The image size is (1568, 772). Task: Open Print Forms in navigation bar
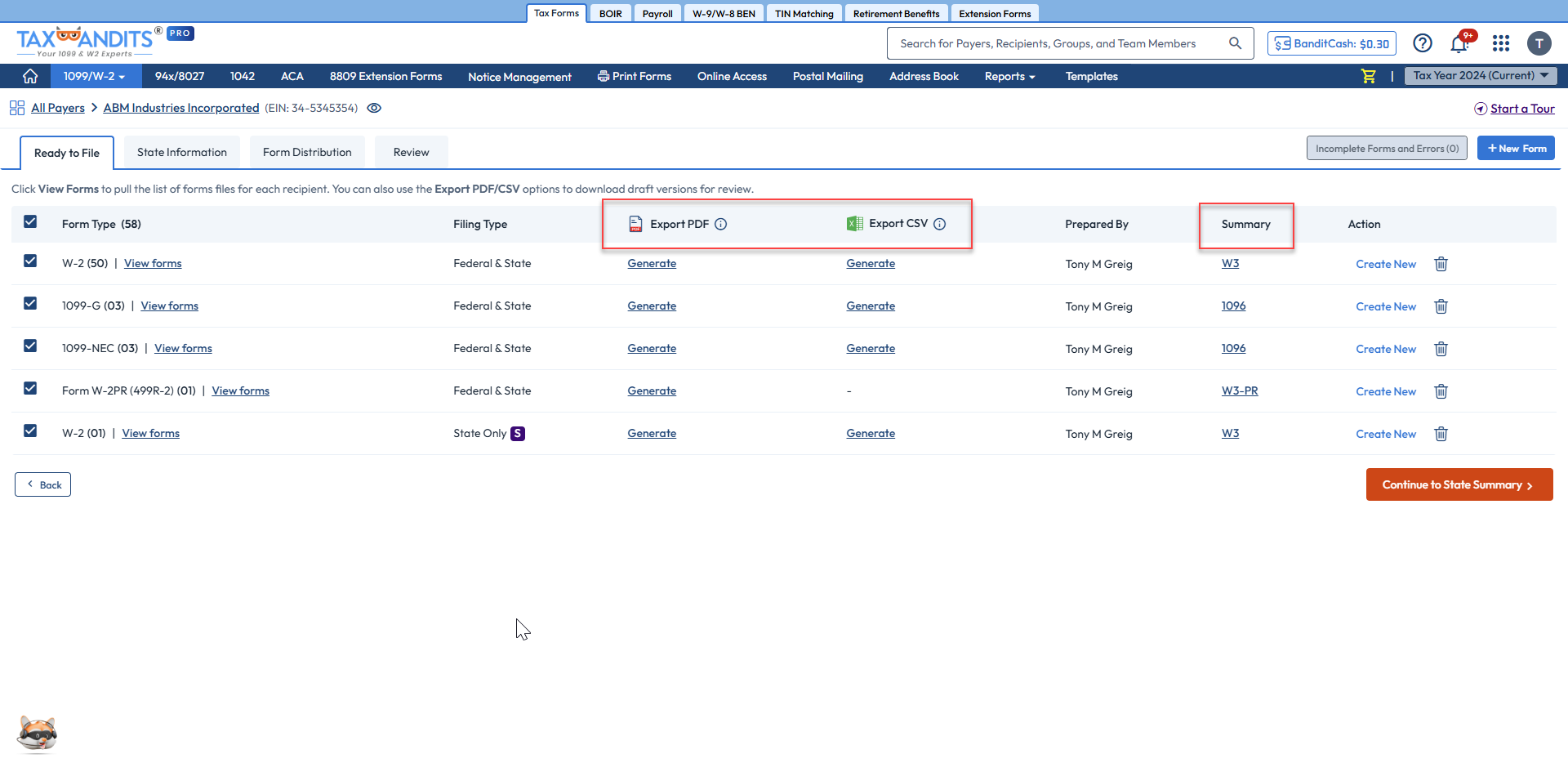(635, 76)
